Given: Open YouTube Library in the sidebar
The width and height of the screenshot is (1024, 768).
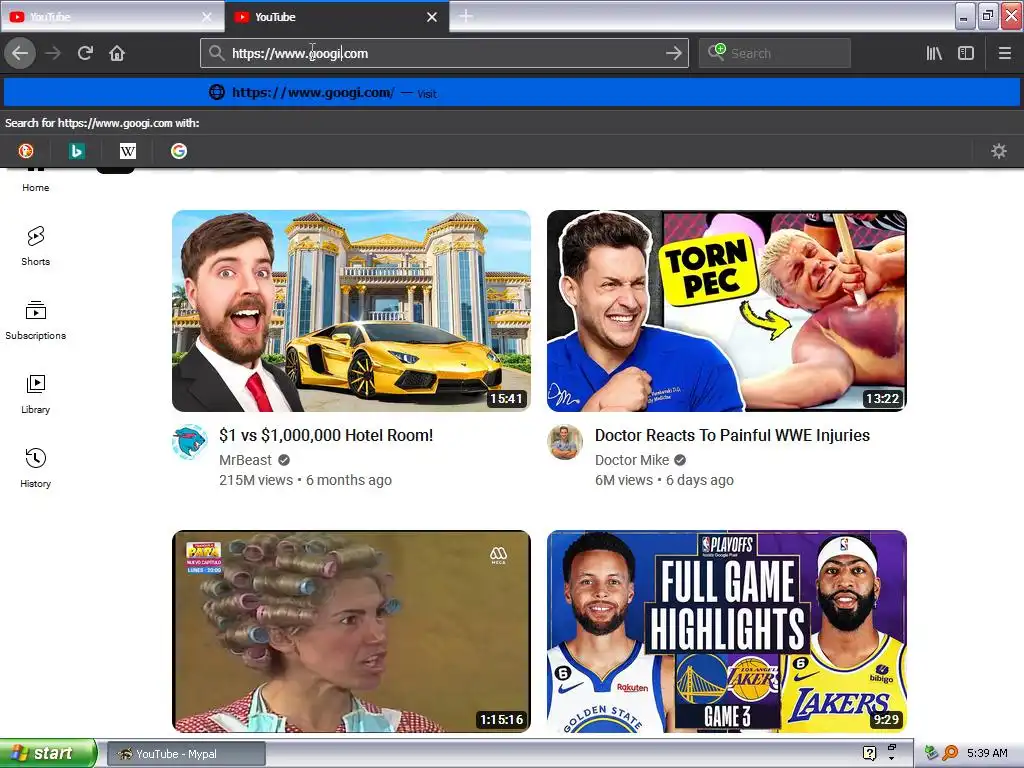Looking at the screenshot, I should (35, 394).
